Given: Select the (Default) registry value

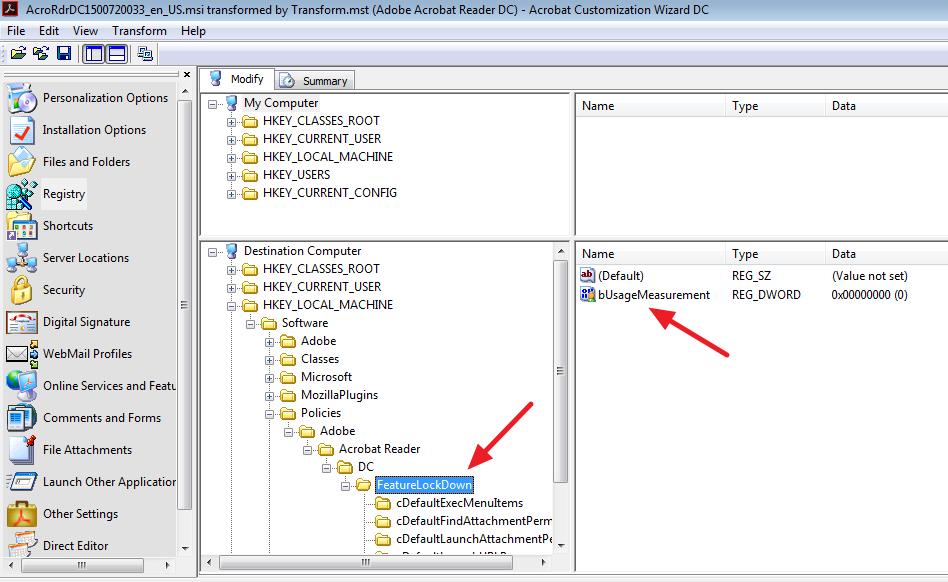Looking at the screenshot, I should coord(621,276).
